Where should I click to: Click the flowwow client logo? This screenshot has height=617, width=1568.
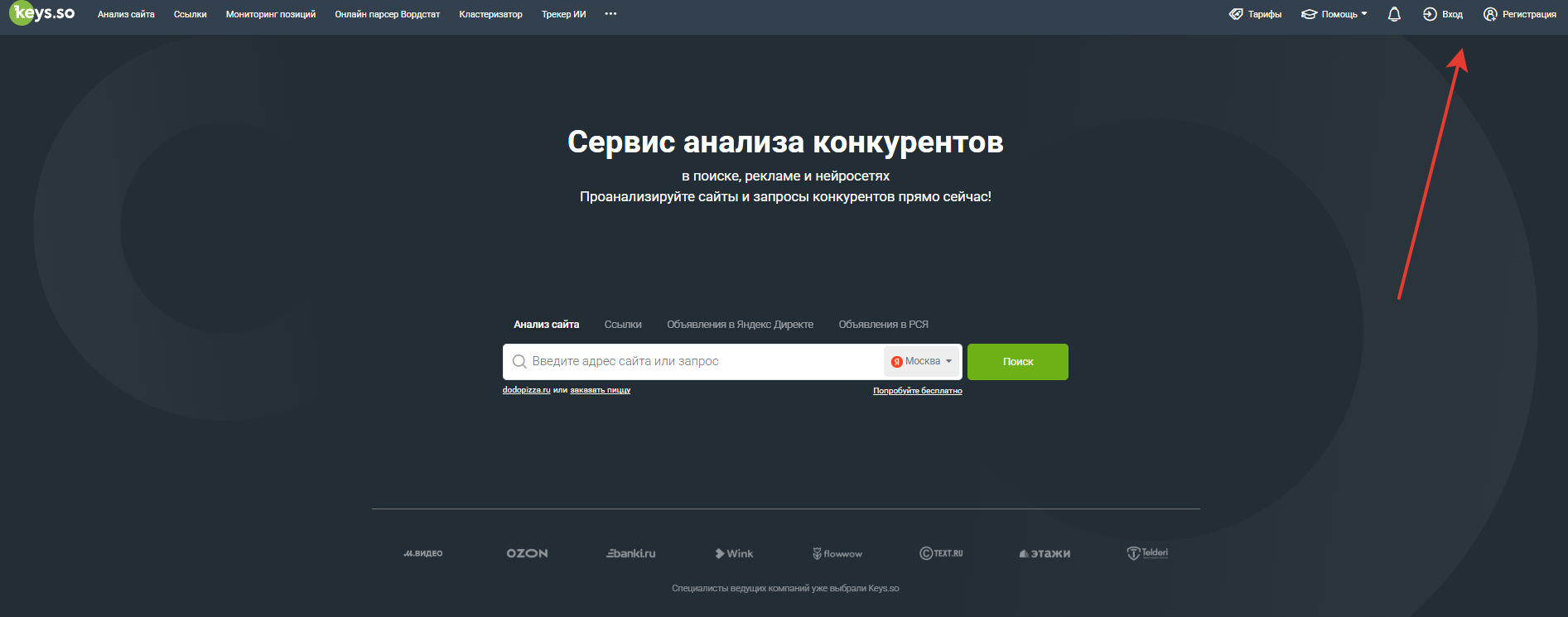click(x=837, y=553)
